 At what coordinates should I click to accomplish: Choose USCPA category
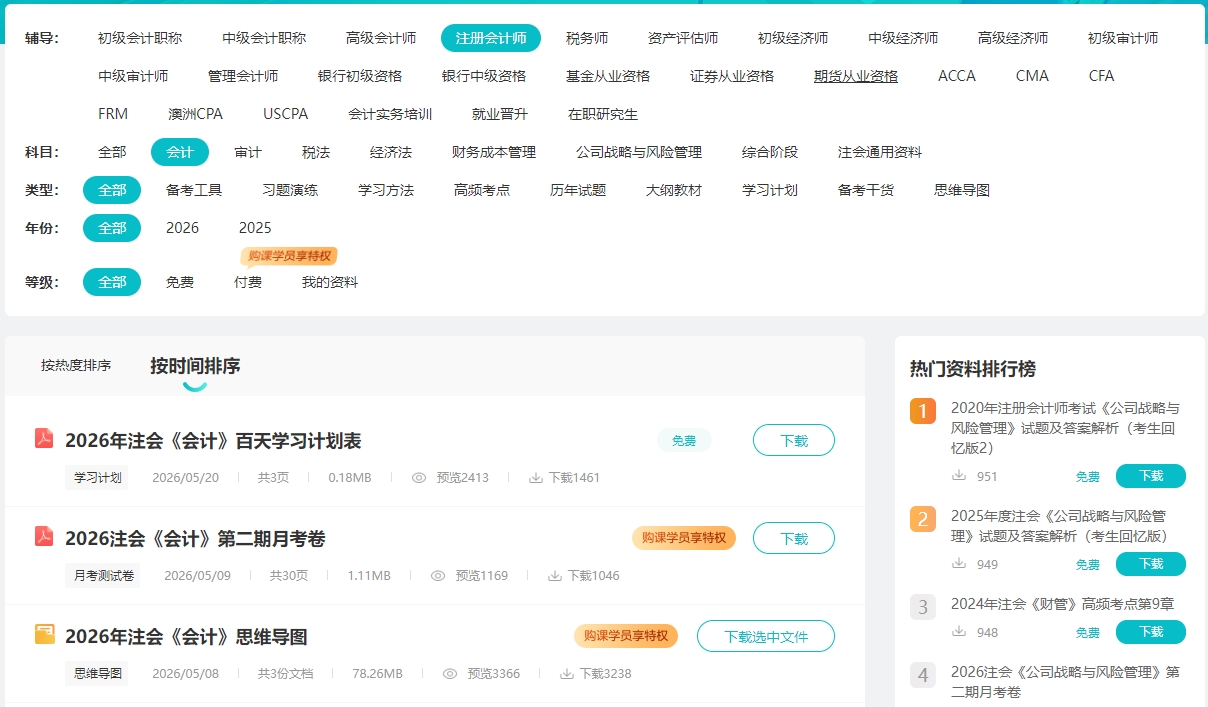pyautogui.click(x=286, y=114)
